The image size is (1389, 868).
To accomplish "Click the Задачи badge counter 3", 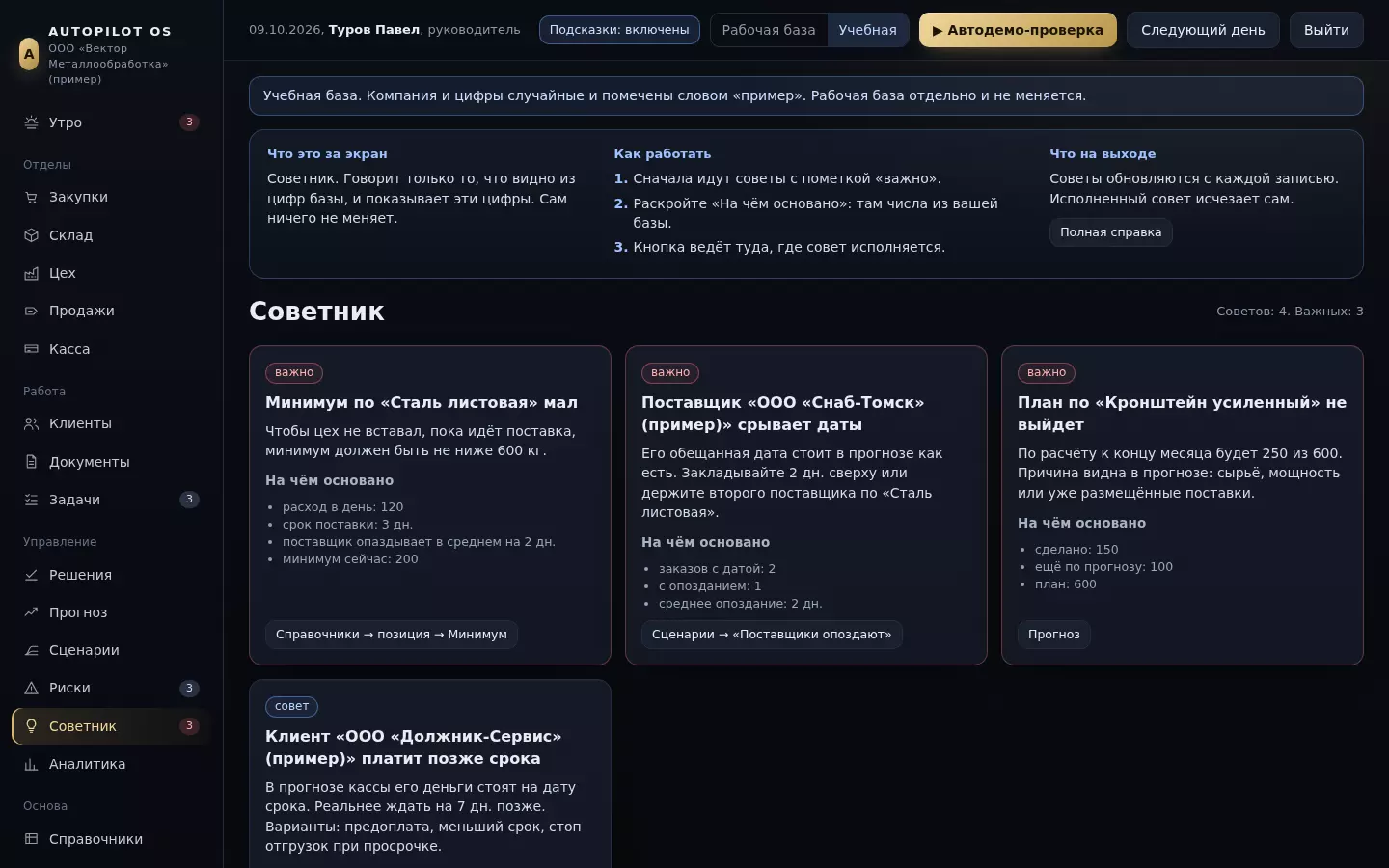I will pos(189,500).
